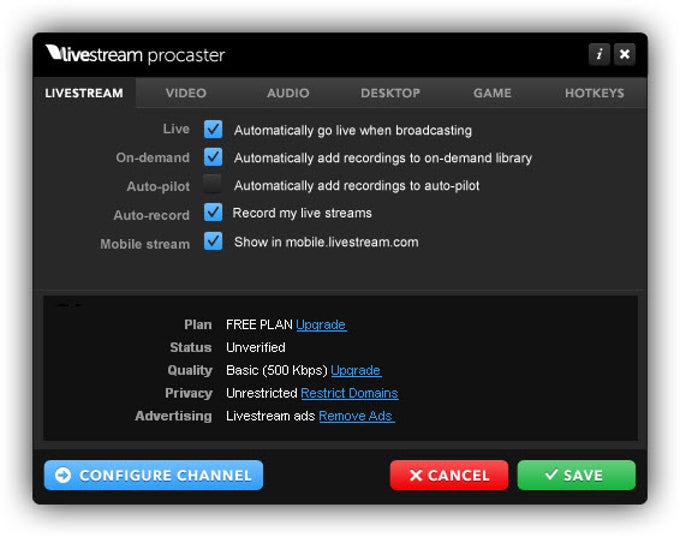Open the info button in title bar
Viewport: 680px width, 537px height.
(599, 54)
